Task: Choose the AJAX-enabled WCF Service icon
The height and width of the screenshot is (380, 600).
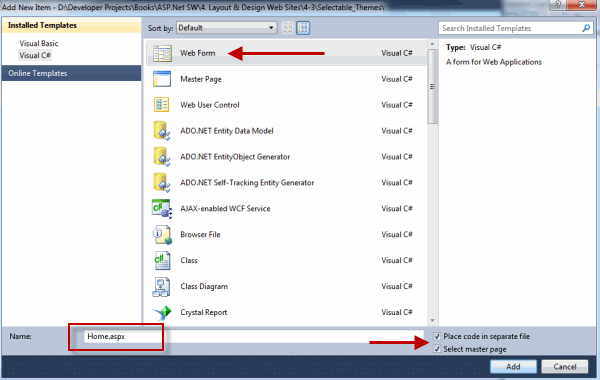Action: 162,209
